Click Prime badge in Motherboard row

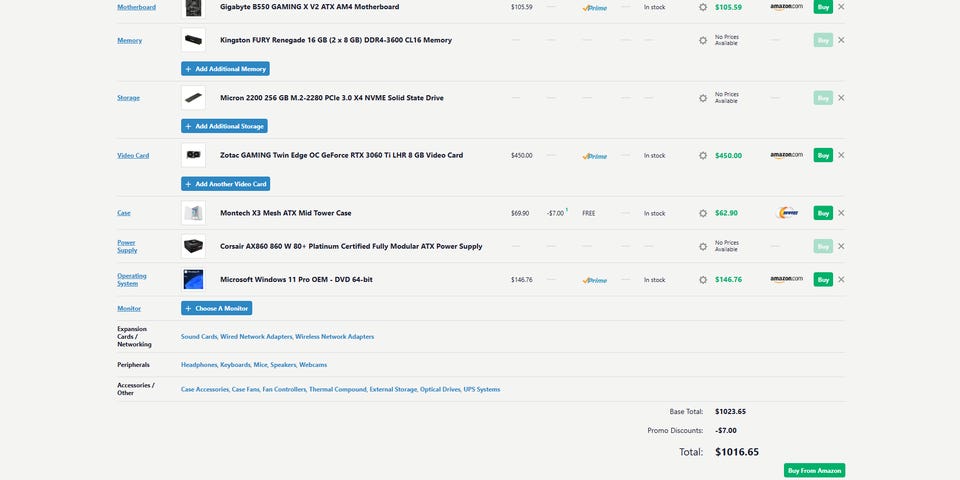click(594, 8)
